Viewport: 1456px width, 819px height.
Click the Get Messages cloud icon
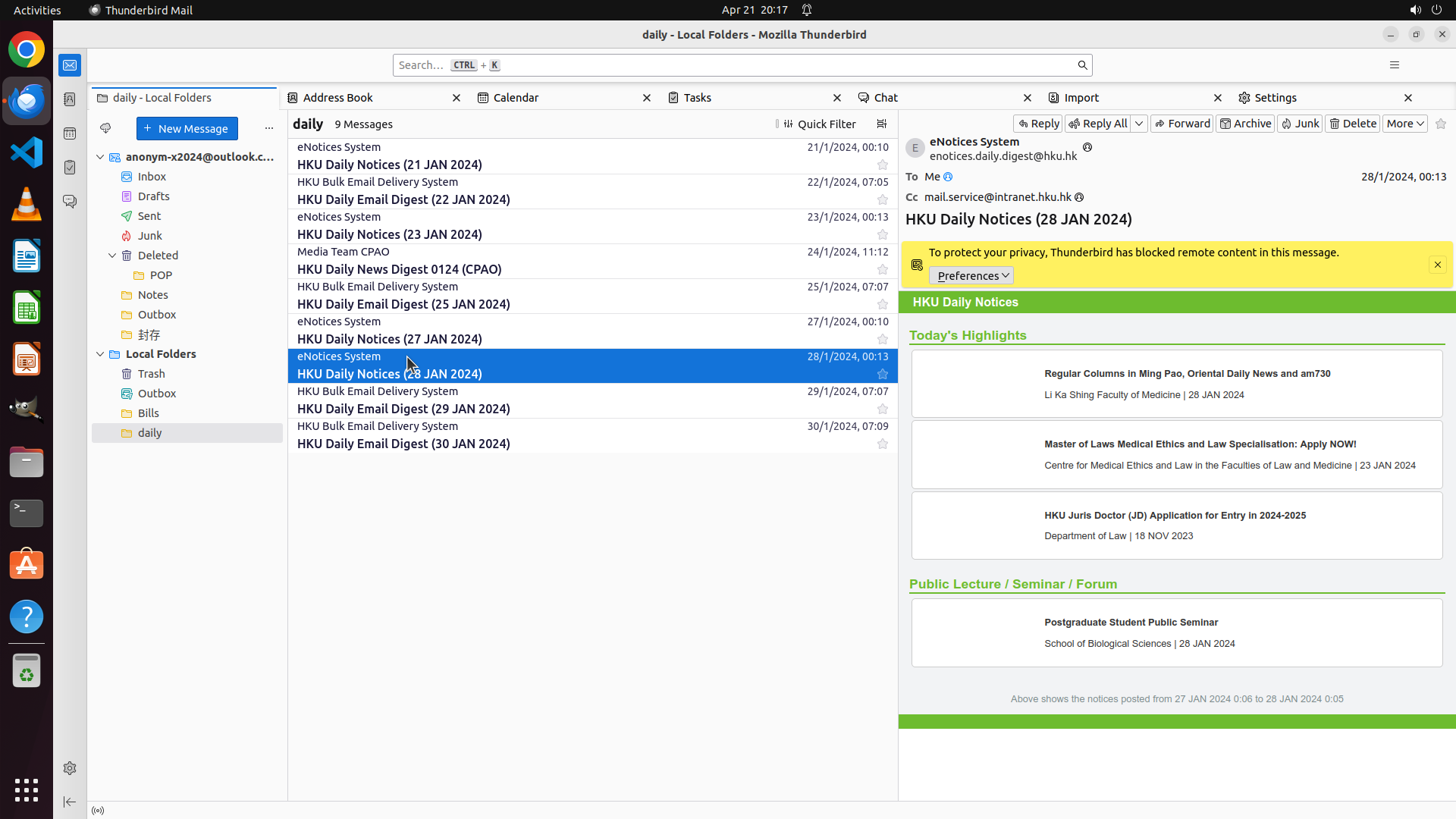[105, 128]
